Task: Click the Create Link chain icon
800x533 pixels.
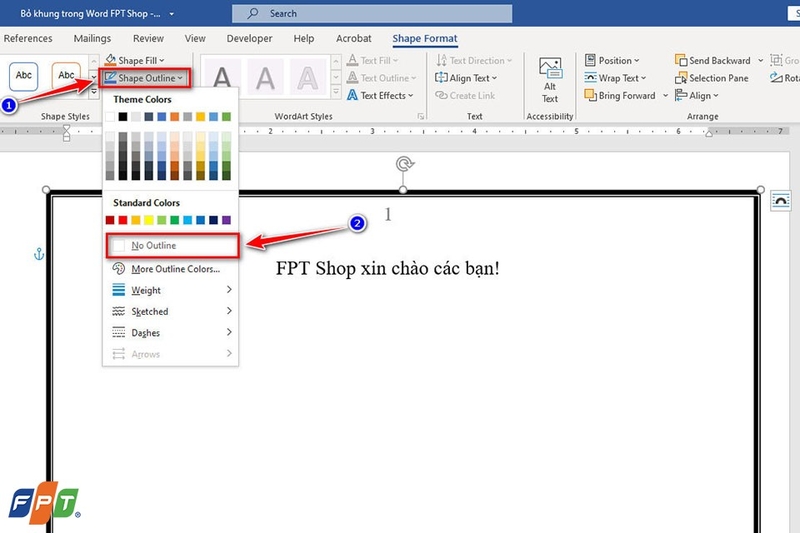Action: click(x=441, y=95)
